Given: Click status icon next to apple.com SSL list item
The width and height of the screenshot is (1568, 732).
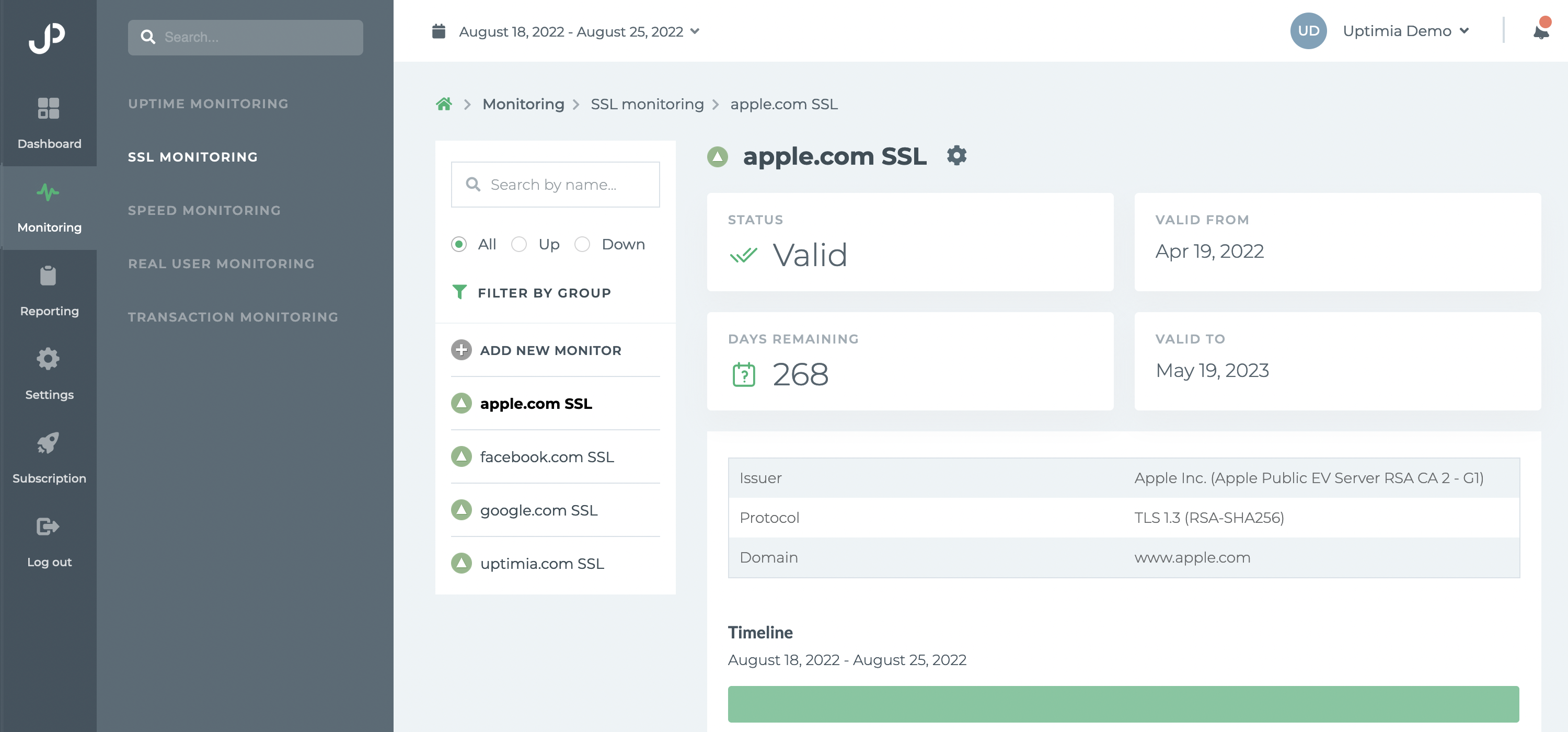Looking at the screenshot, I should coord(461,403).
